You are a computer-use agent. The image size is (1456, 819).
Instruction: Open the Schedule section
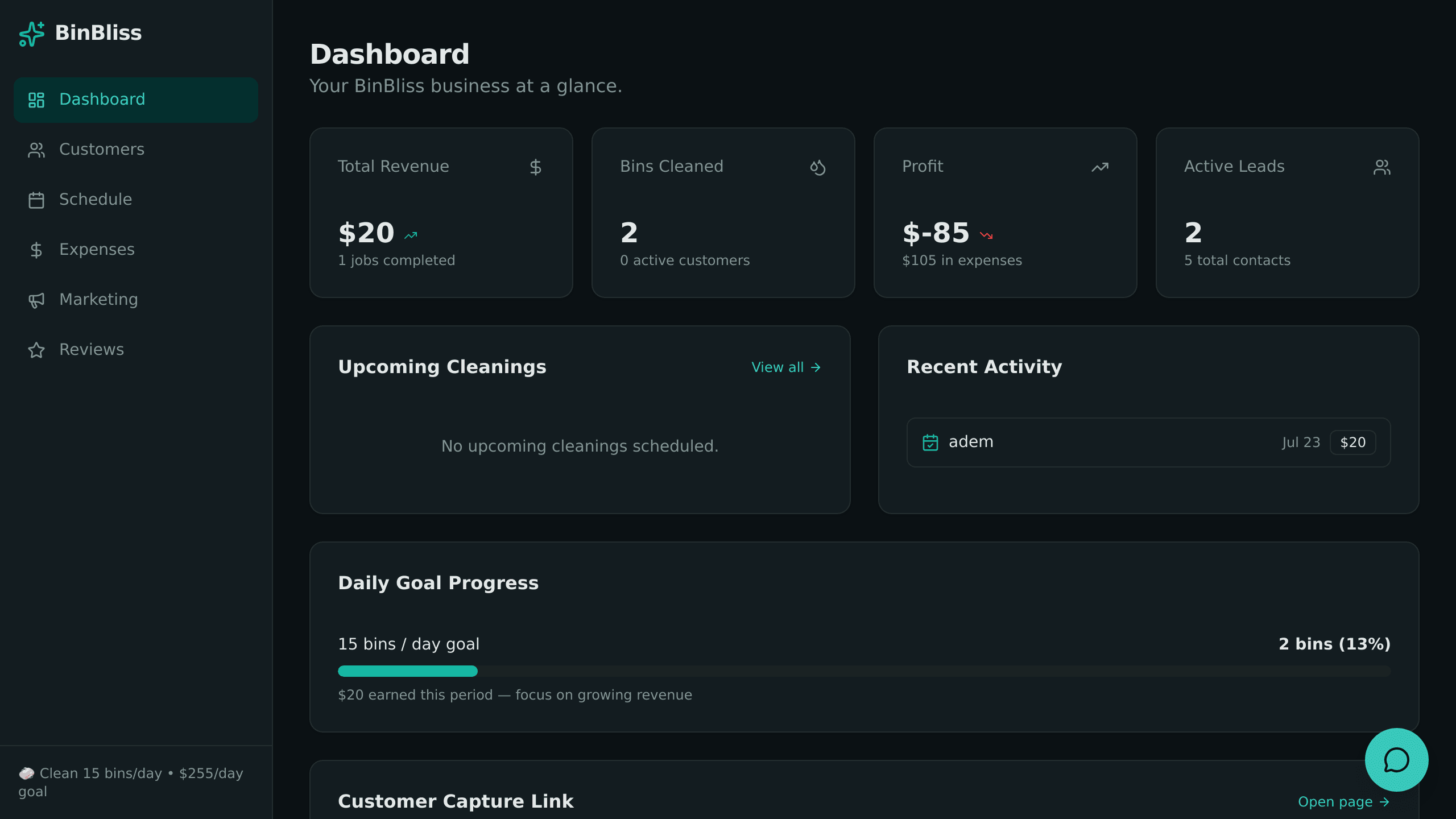[136, 200]
